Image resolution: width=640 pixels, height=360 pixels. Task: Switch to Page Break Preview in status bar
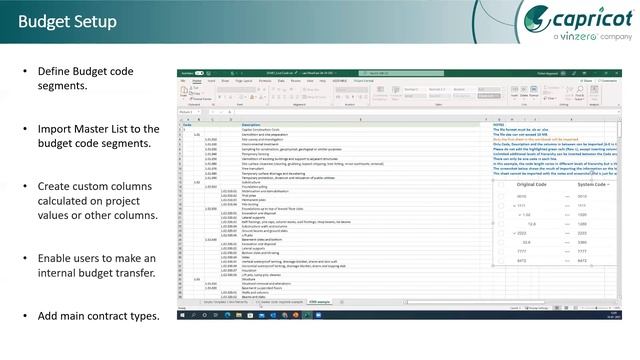575,308
